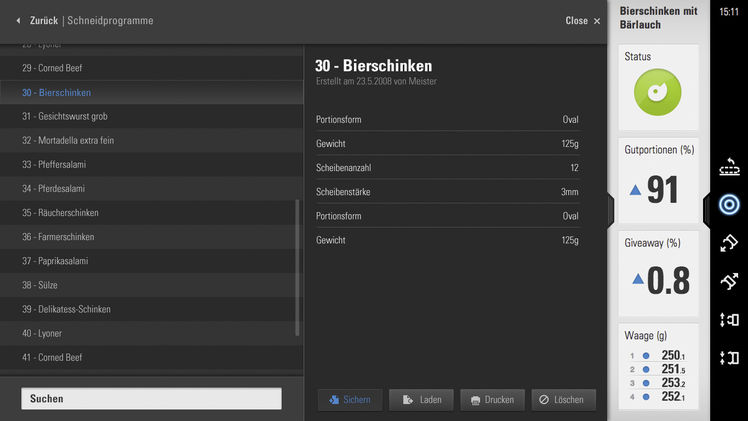Delete the program with Löschen
748x421 pixels.
(x=563, y=400)
